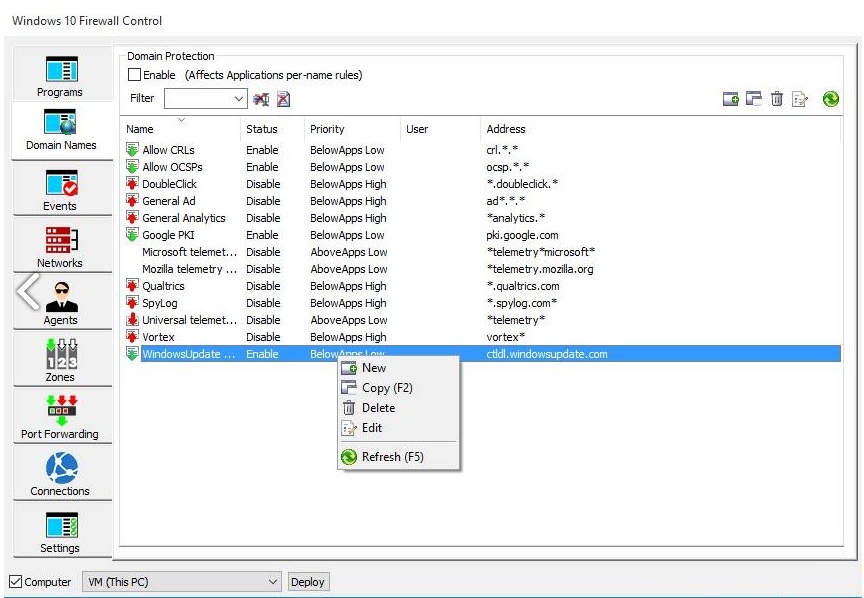Click BelowApps High priority of General Ad

[348, 201]
